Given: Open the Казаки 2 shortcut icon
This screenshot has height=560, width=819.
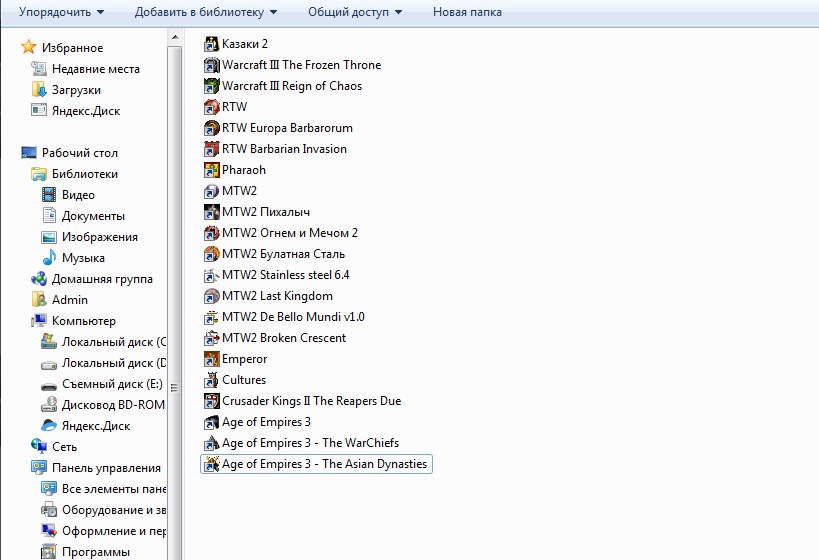Looking at the screenshot, I should pyautogui.click(x=211, y=44).
